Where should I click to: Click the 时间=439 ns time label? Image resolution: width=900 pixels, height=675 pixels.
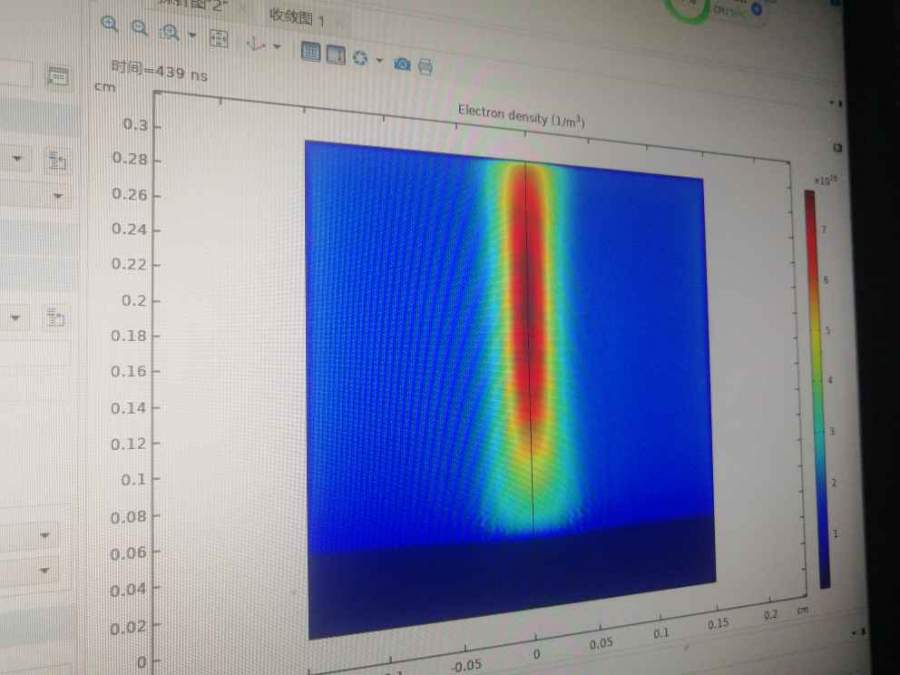point(159,71)
